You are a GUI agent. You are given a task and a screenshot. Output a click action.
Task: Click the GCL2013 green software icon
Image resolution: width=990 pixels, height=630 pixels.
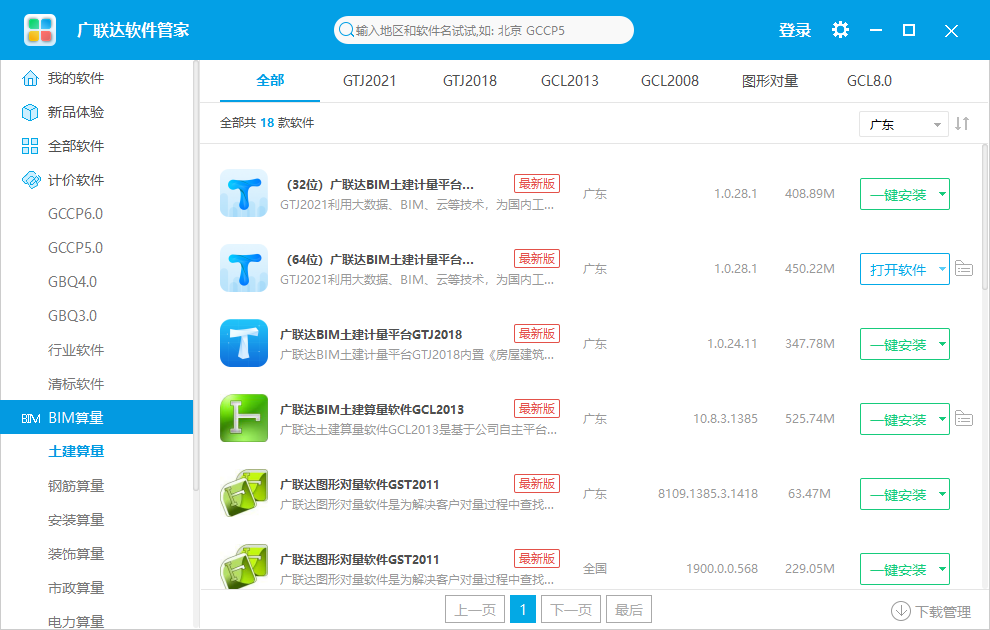click(244, 419)
